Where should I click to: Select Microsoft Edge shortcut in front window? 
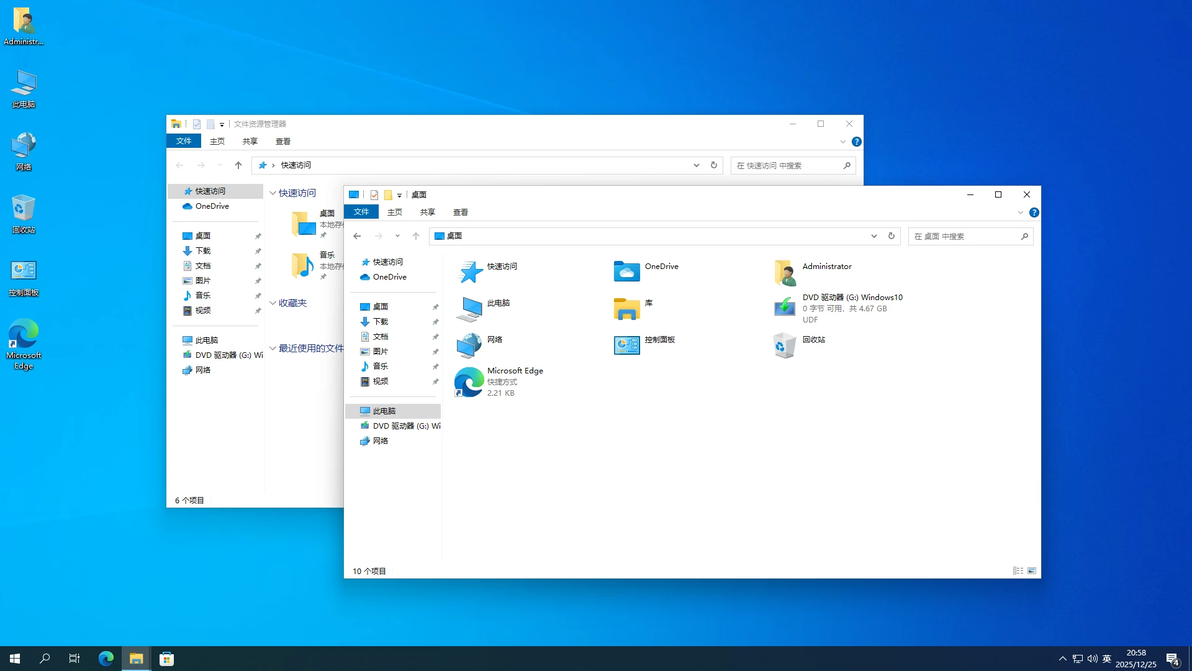tap(499, 381)
